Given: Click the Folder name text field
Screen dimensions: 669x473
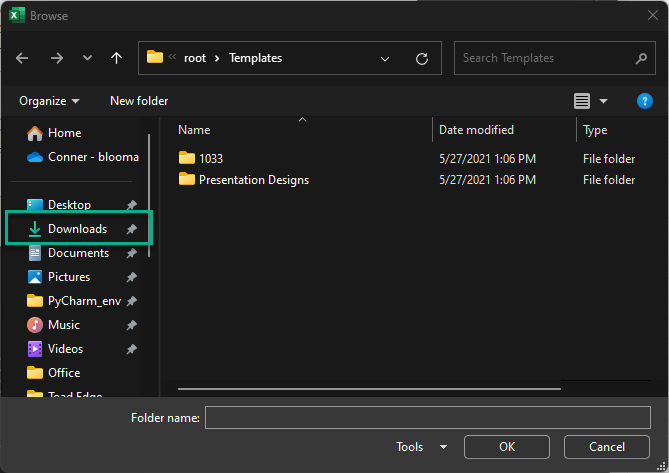Looking at the screenshot, I should pos(428,417).
